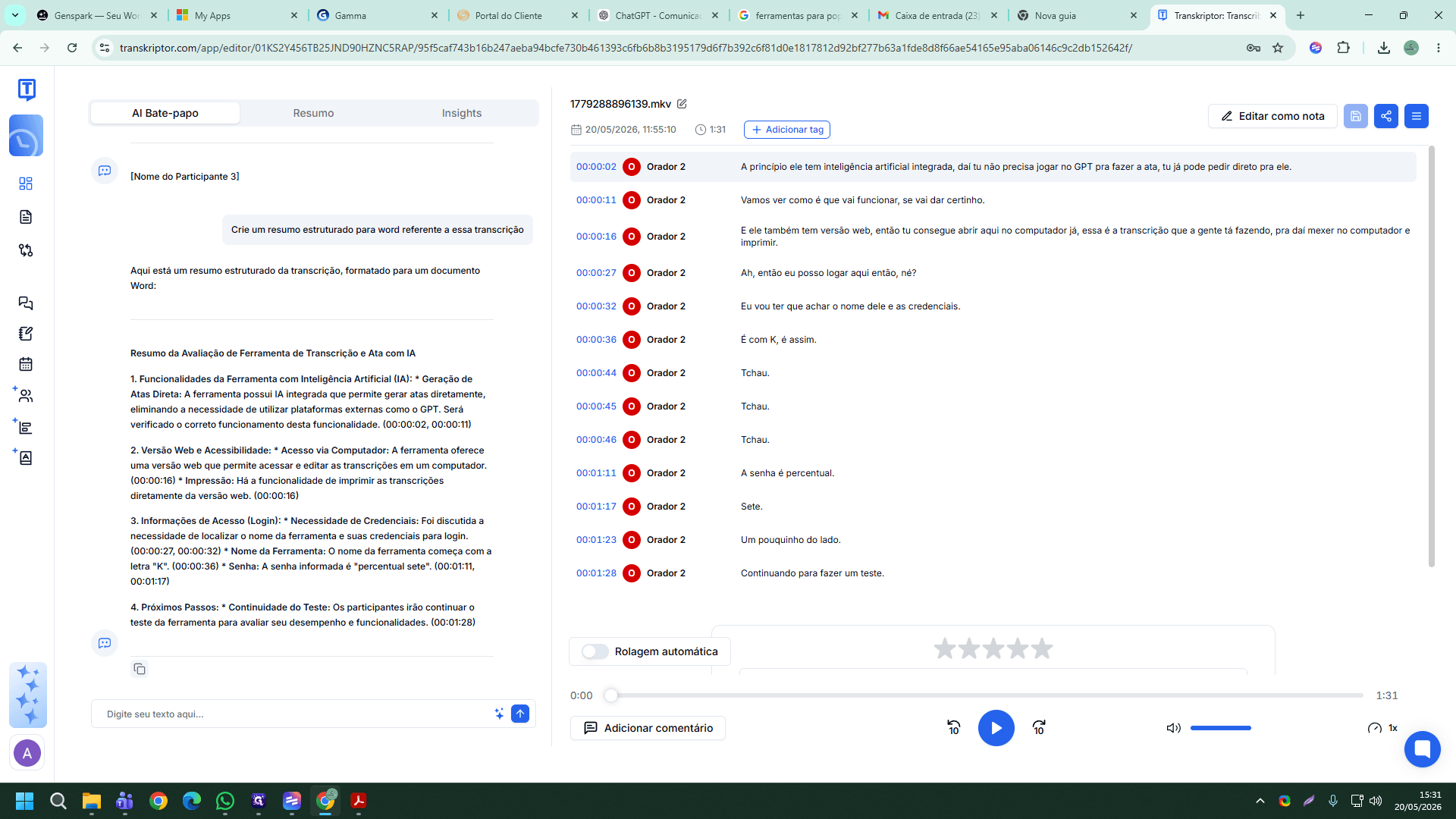Click the Orador 2 avatar at 00:01:11

pyautogui.click(x=631, y=473)
